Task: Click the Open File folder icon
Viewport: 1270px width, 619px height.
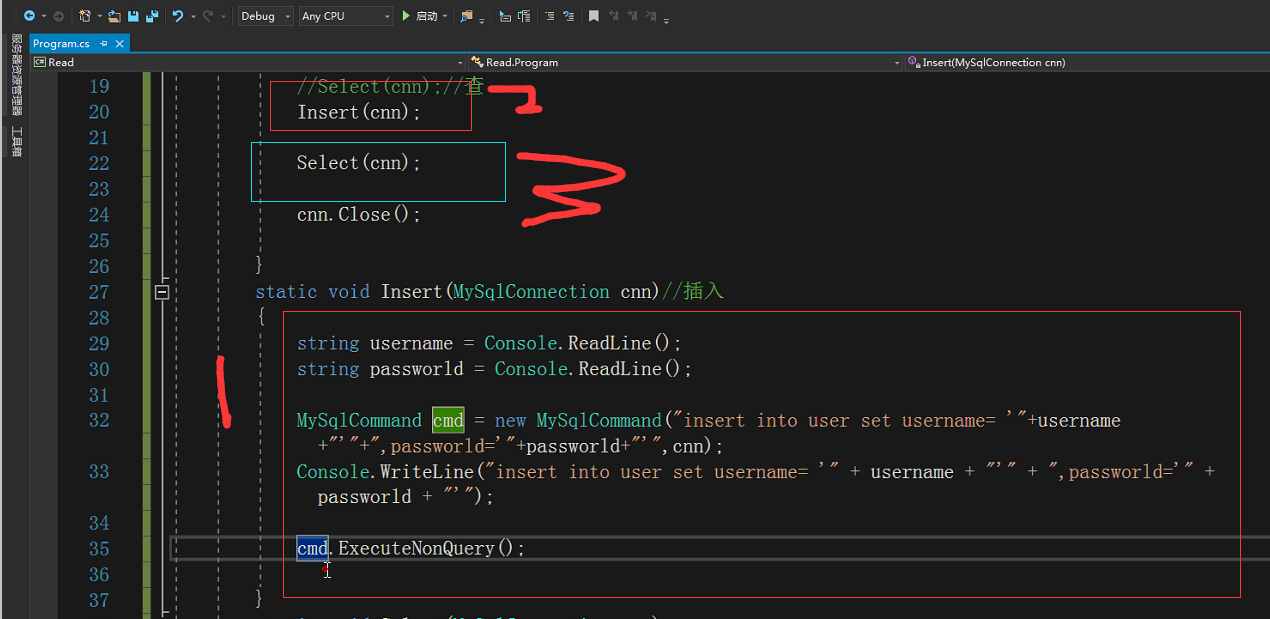Action: (x=113, y=16)
